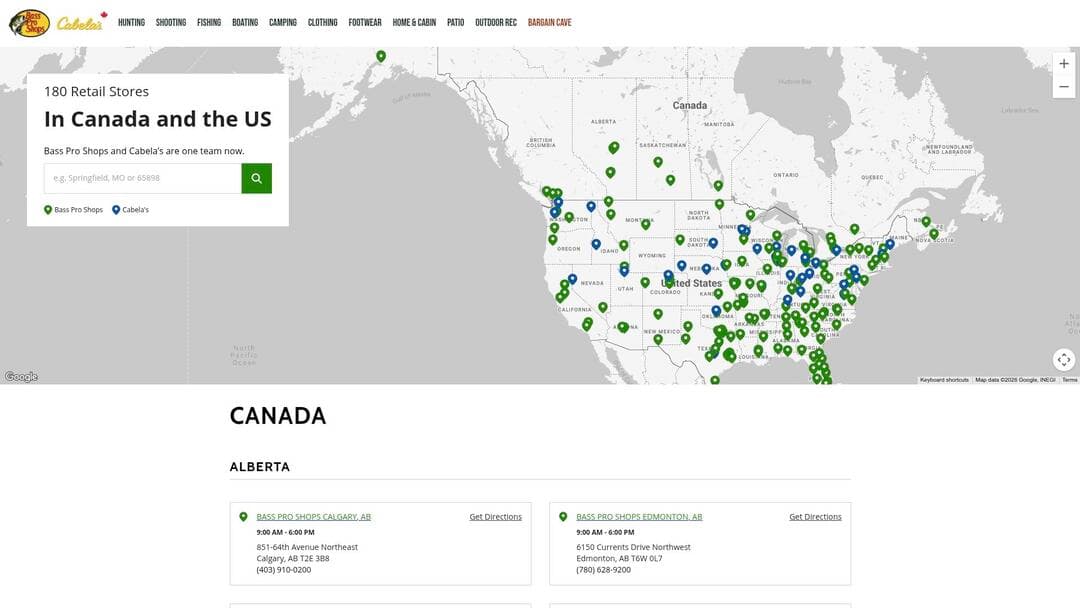Open the map Terms link
Image resolution: width=1080 pixels, height=608 pixels.
coord(1068,380)
